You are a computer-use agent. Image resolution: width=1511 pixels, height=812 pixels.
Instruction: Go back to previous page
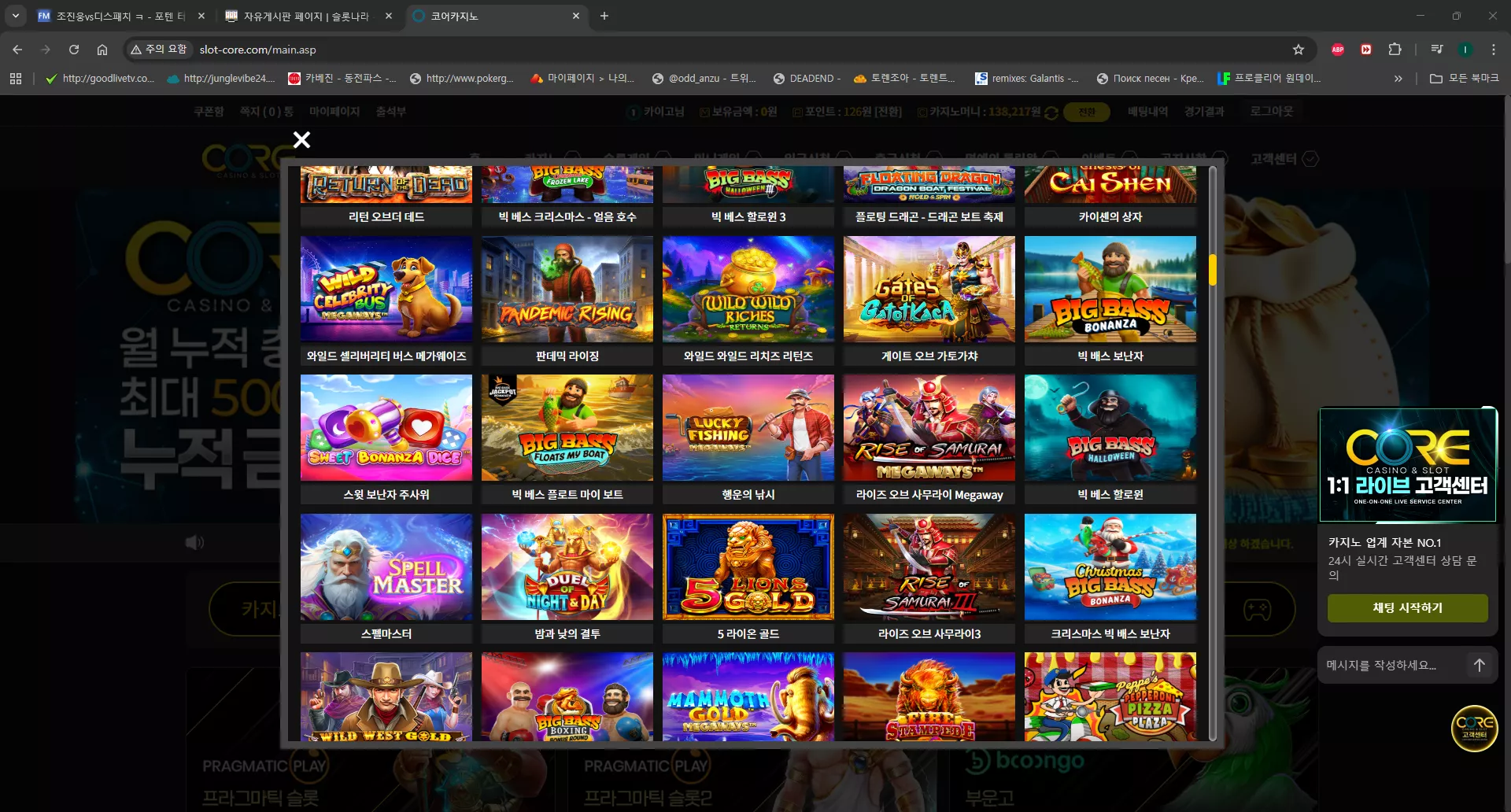(17, 50)
